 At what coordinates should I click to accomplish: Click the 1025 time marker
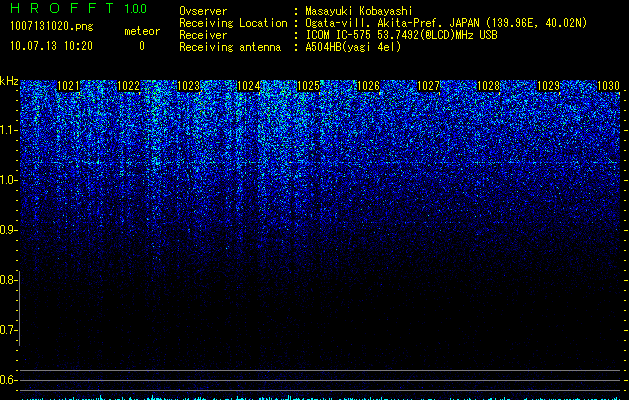pos(308,86)
